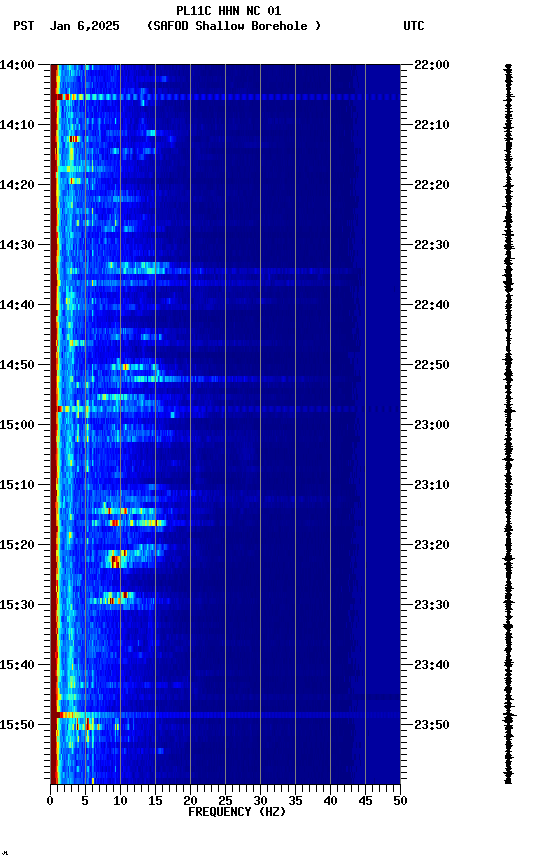Click the seismogram waveform trace on the right
This screenshot has width=552, height=864.
[508, 424]
